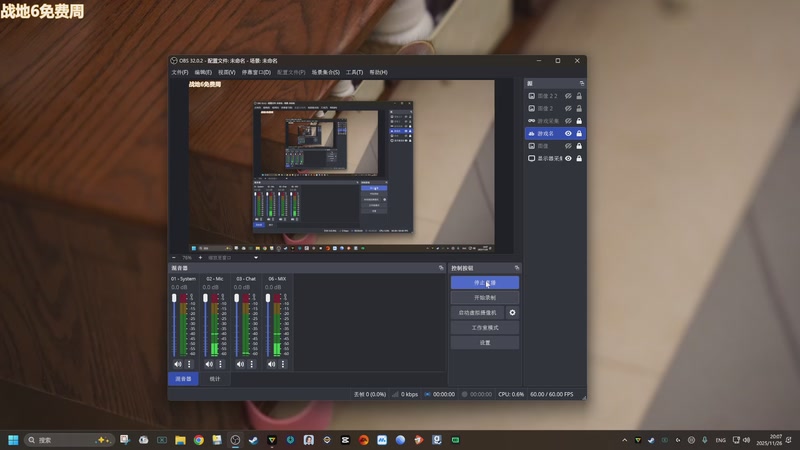Undock the audio mixer panel
This screenshot has height=450, width=800.
pyautogui.click(x=441, y=268)
